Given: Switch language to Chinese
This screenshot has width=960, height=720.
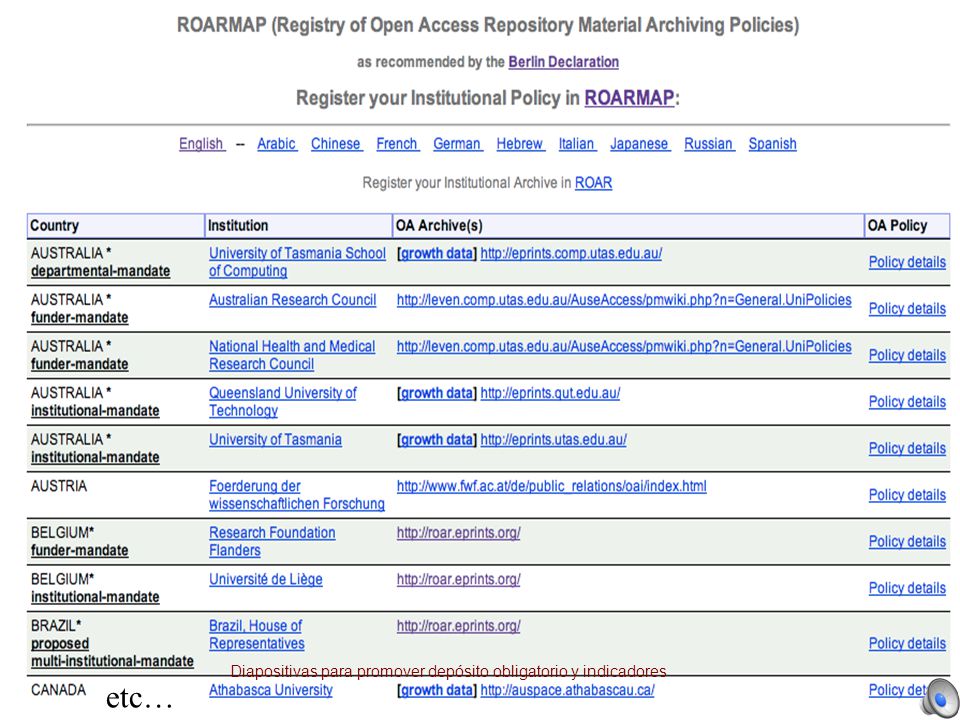Looking at the screenshot, I should (x=336, y=144).
